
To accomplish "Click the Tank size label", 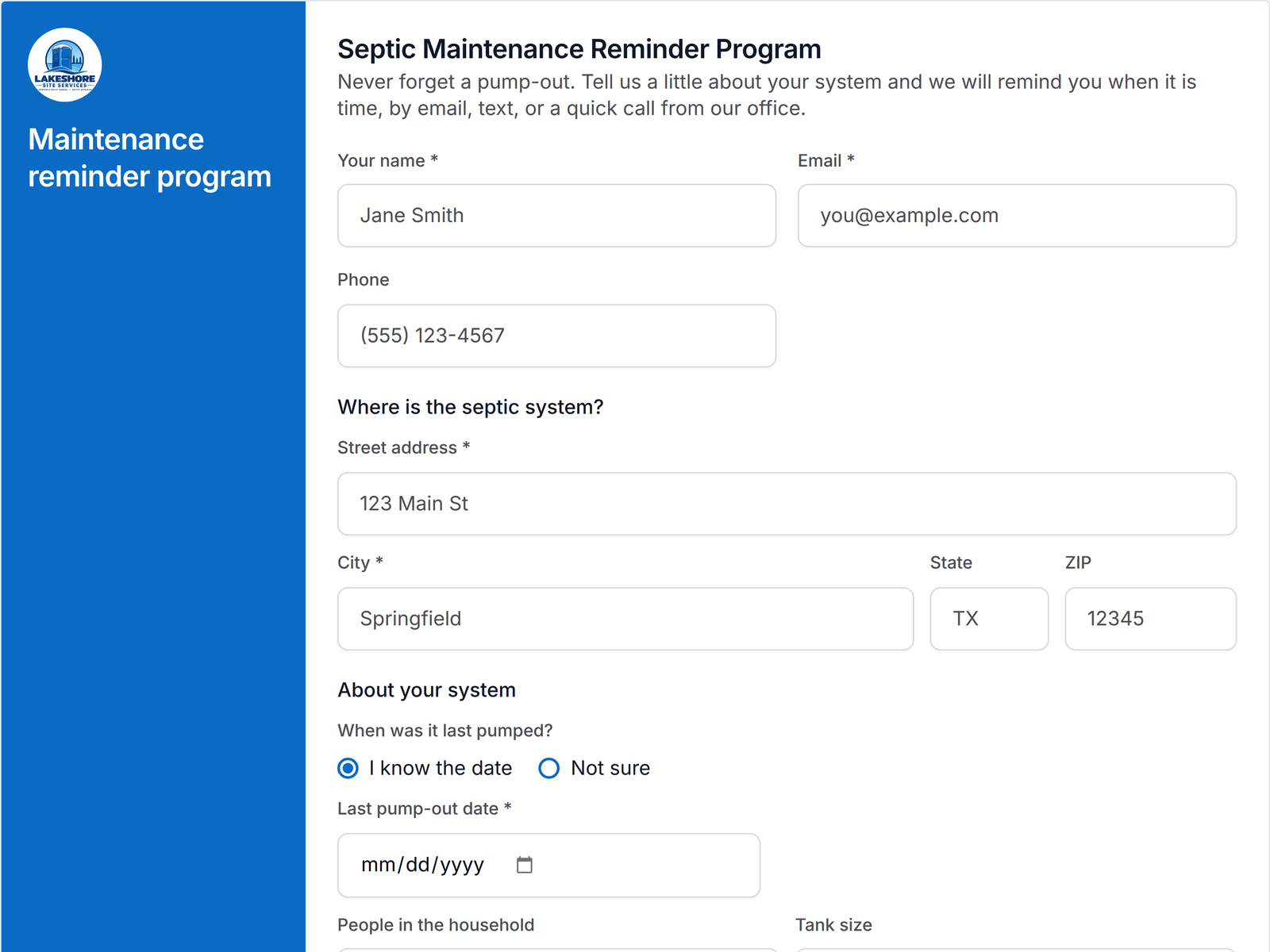I will tap(833, 925).
